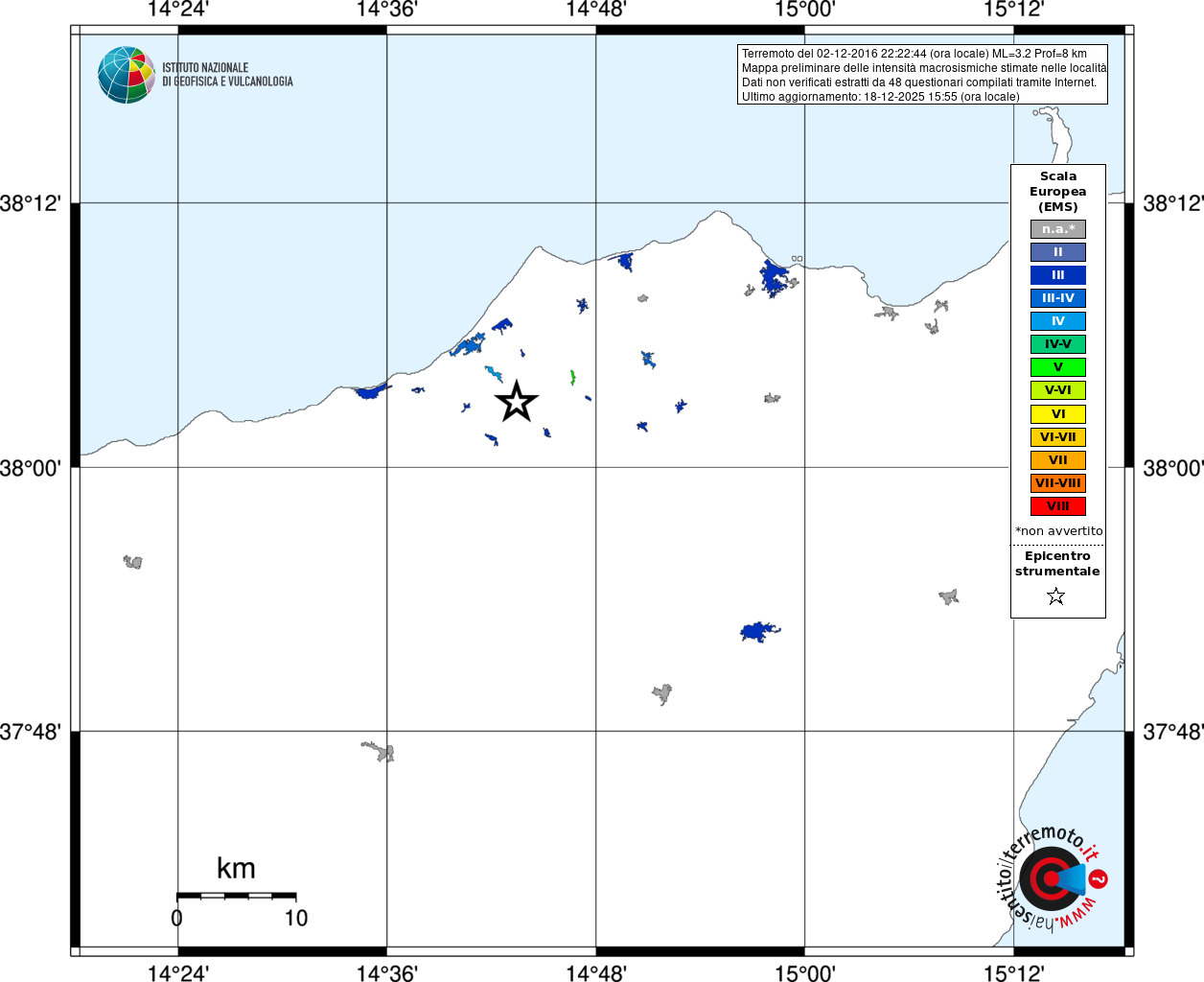The image size is (1204, 982).
Task: Click the star symbol in the legend
Action: pos(1056,596)
